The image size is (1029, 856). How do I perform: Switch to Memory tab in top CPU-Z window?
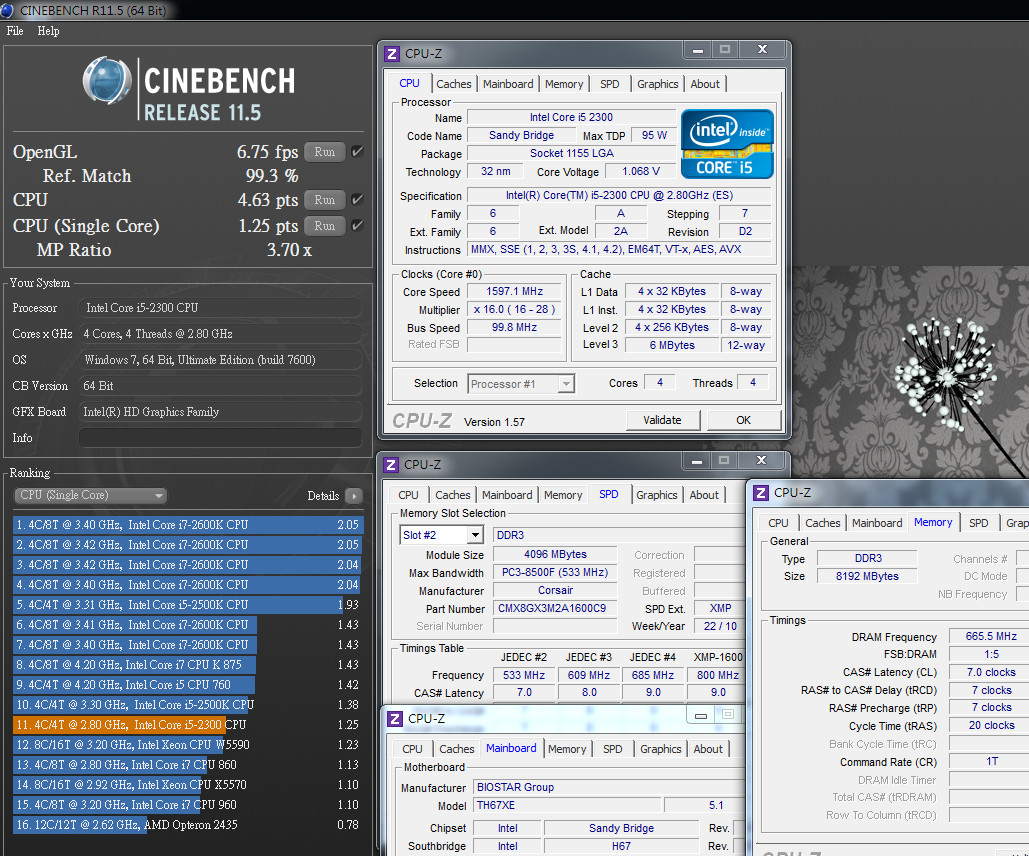[x=564, y=84]
